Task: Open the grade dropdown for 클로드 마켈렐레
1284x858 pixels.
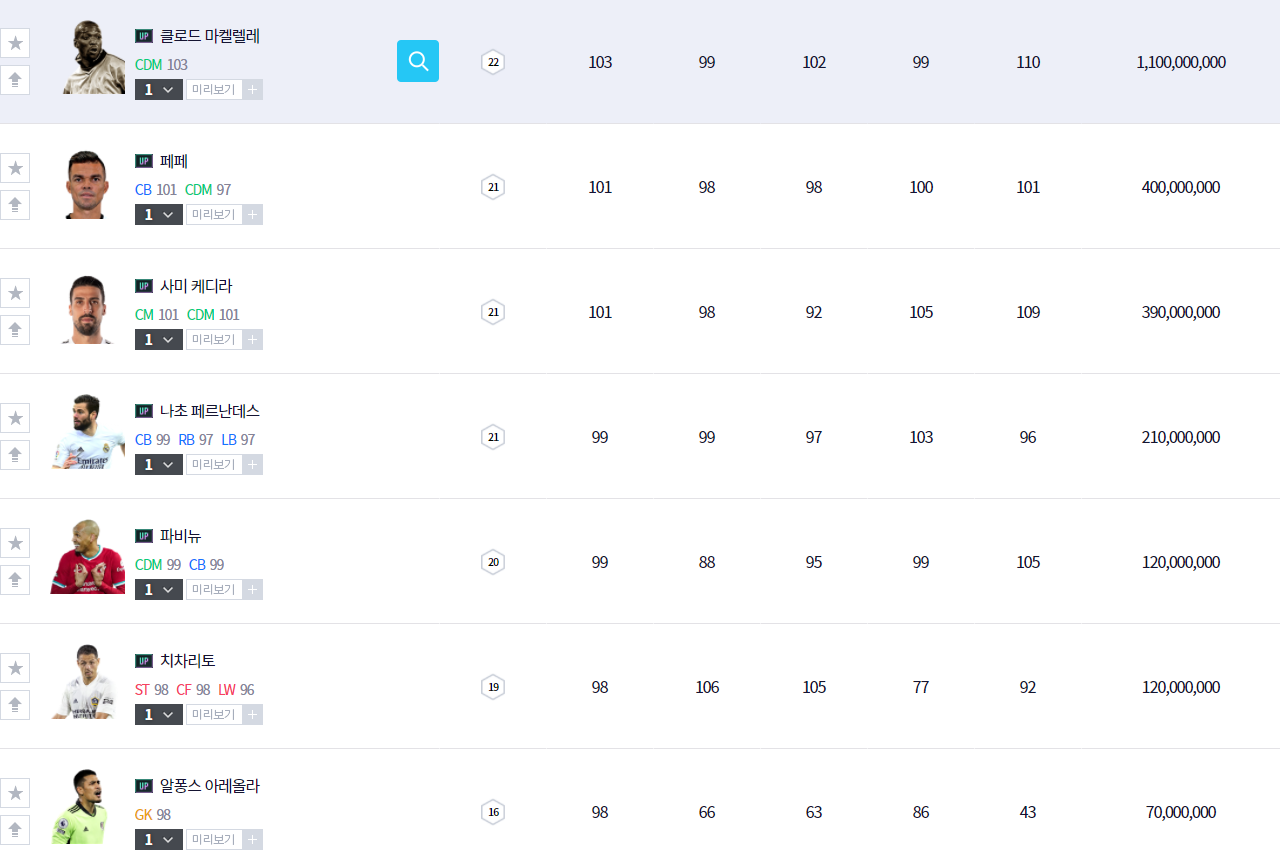Action: (x=158, y=90)
